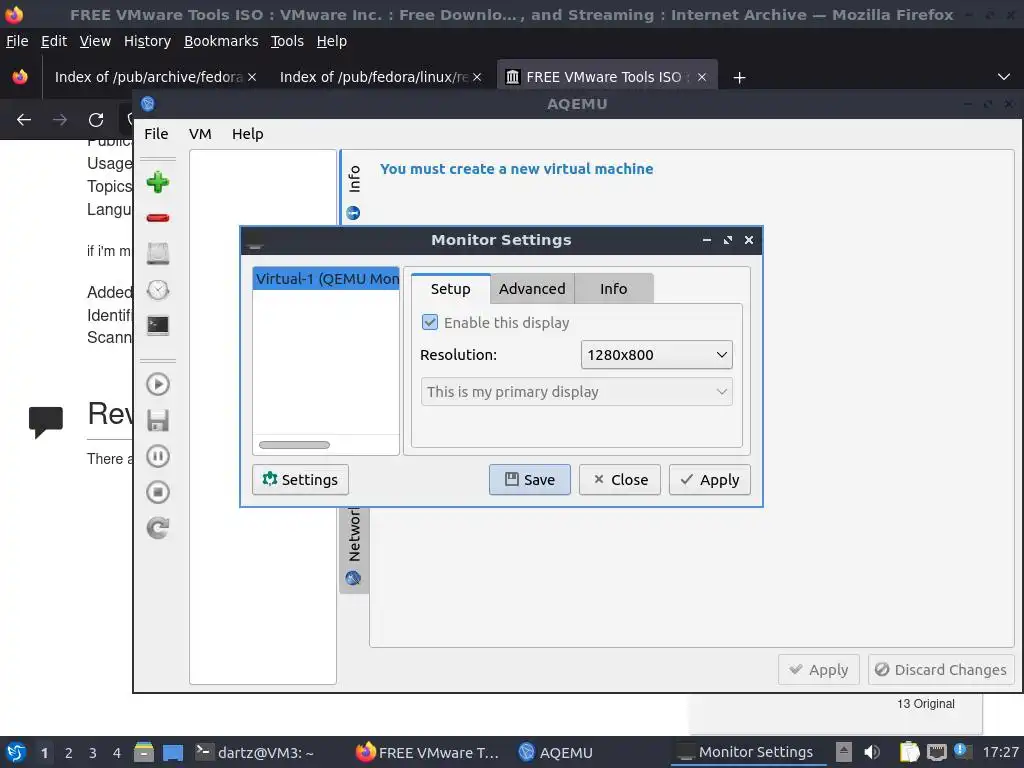Click the Close button in Monitor Settings
Viewport: 1024px width, 768px height.
[x=620, y=479]
